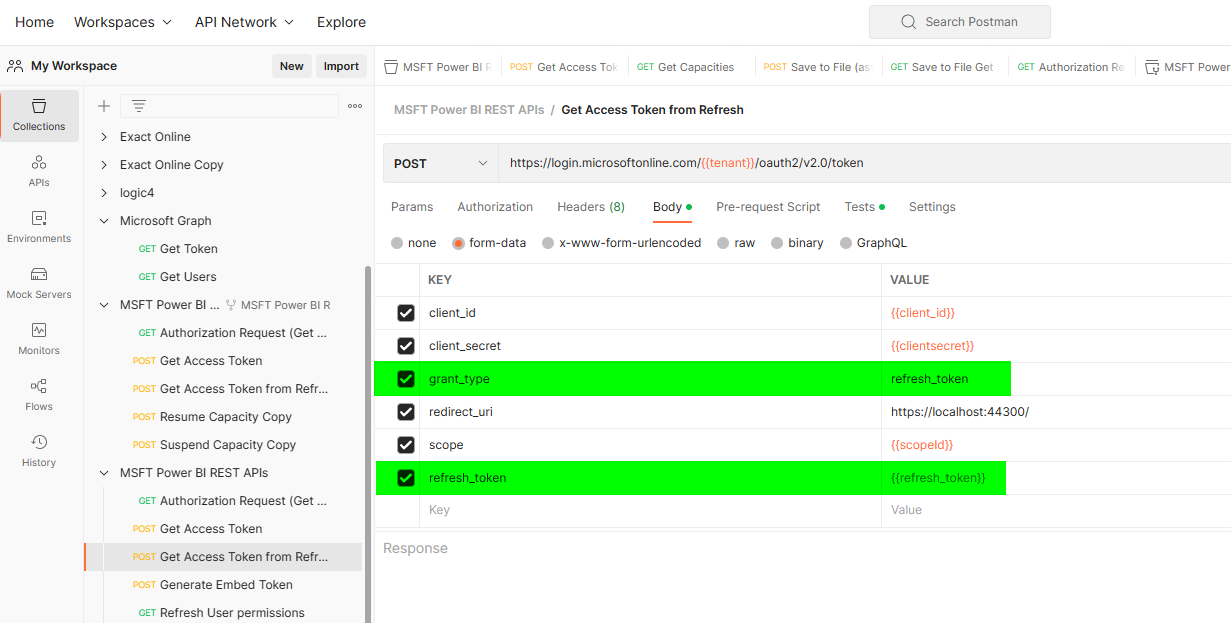Select the form-data body type
The width and height of the screenshot is (1231, 623).
coord(458,243)
